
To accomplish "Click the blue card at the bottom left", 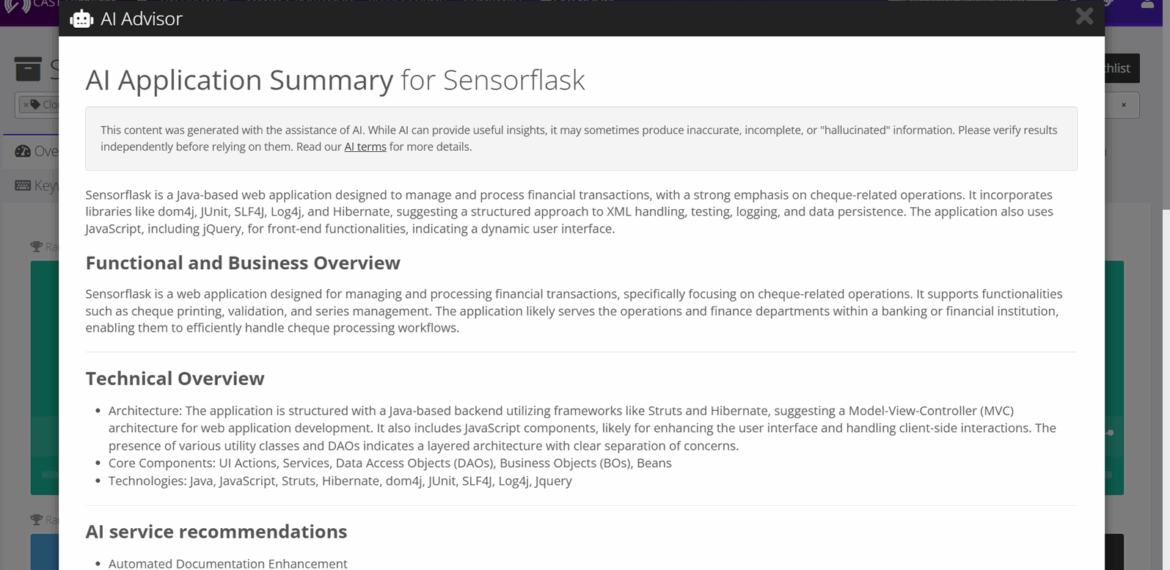I will (x=44, y=552).
